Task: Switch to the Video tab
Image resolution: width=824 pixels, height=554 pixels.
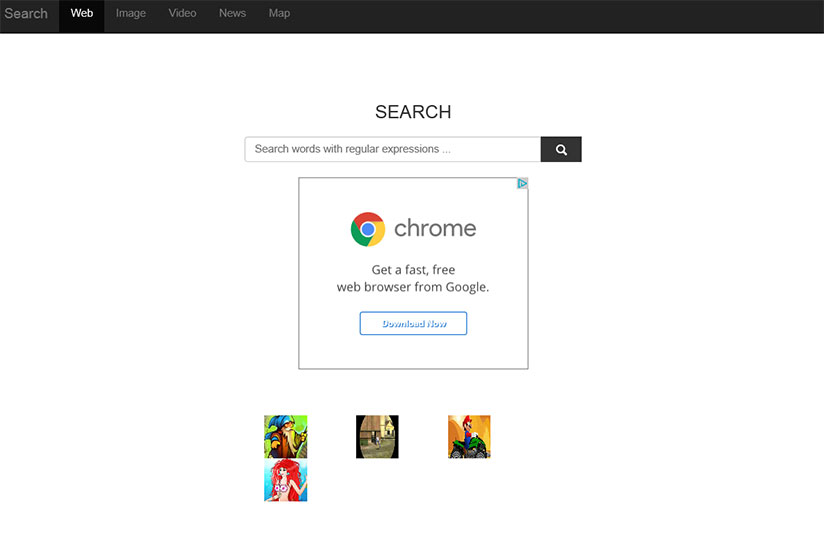Action: 182,13
